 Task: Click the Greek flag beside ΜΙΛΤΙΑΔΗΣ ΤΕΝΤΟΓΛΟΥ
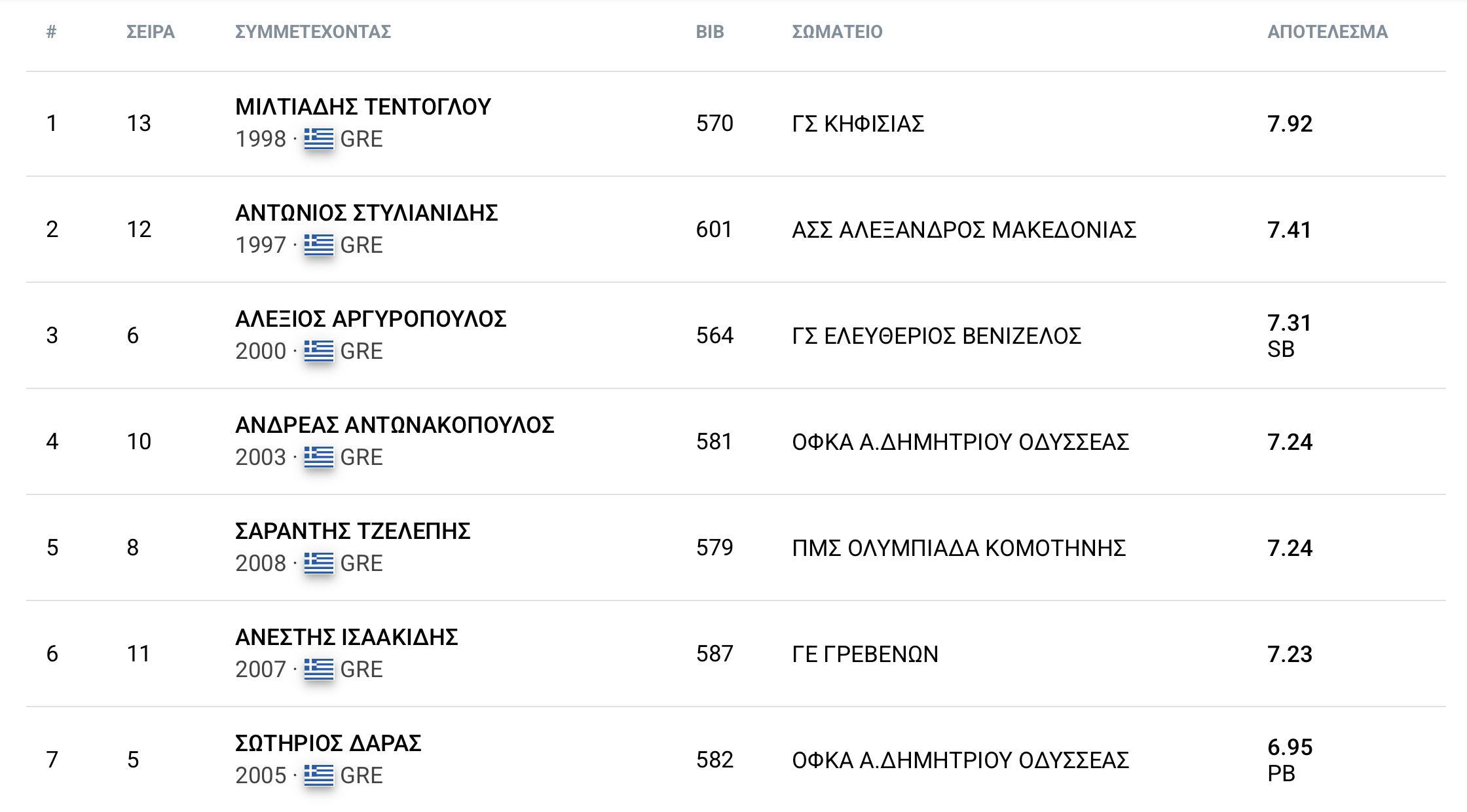(x=319, y=139)
